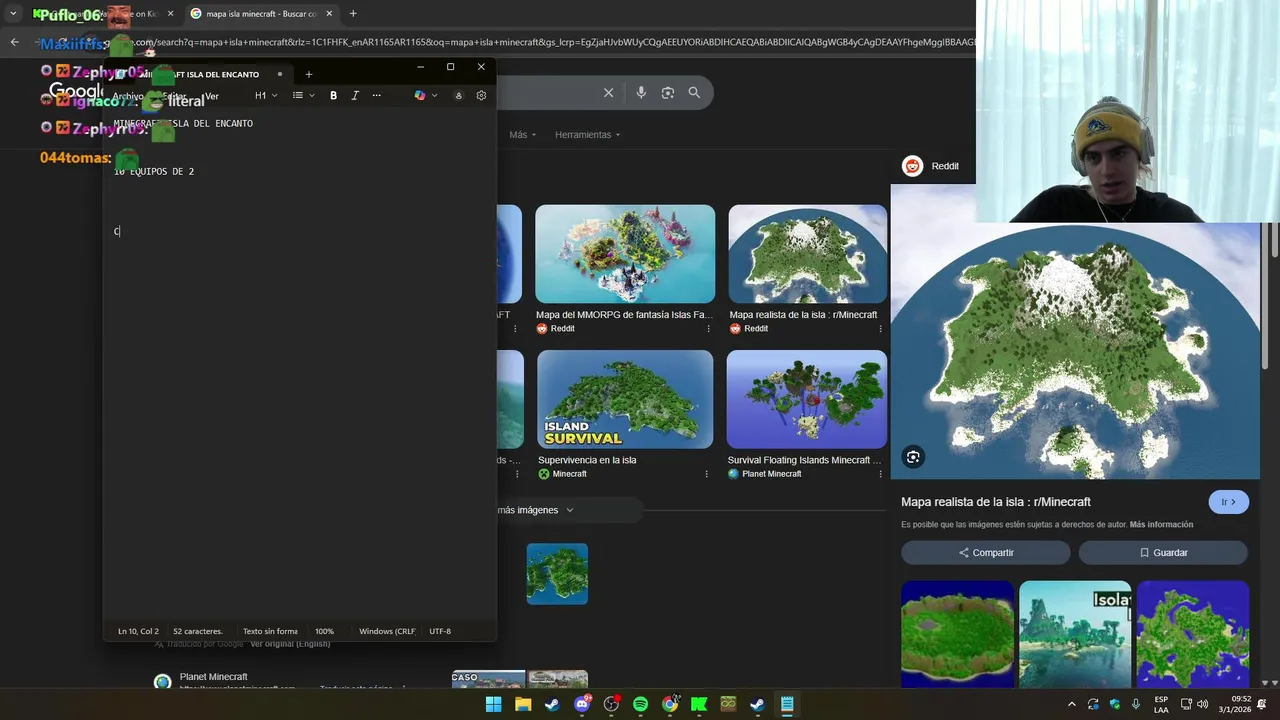Open realistic island result thumbnail
Viewport: 1280px width, 720px height.
[x=807, y=254]
